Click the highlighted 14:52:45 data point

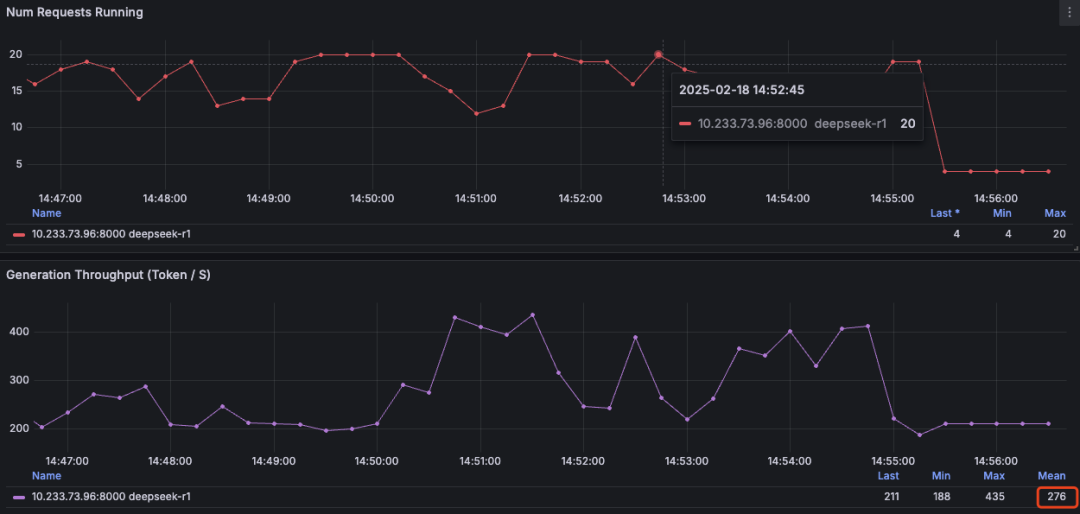click(659, 55)
